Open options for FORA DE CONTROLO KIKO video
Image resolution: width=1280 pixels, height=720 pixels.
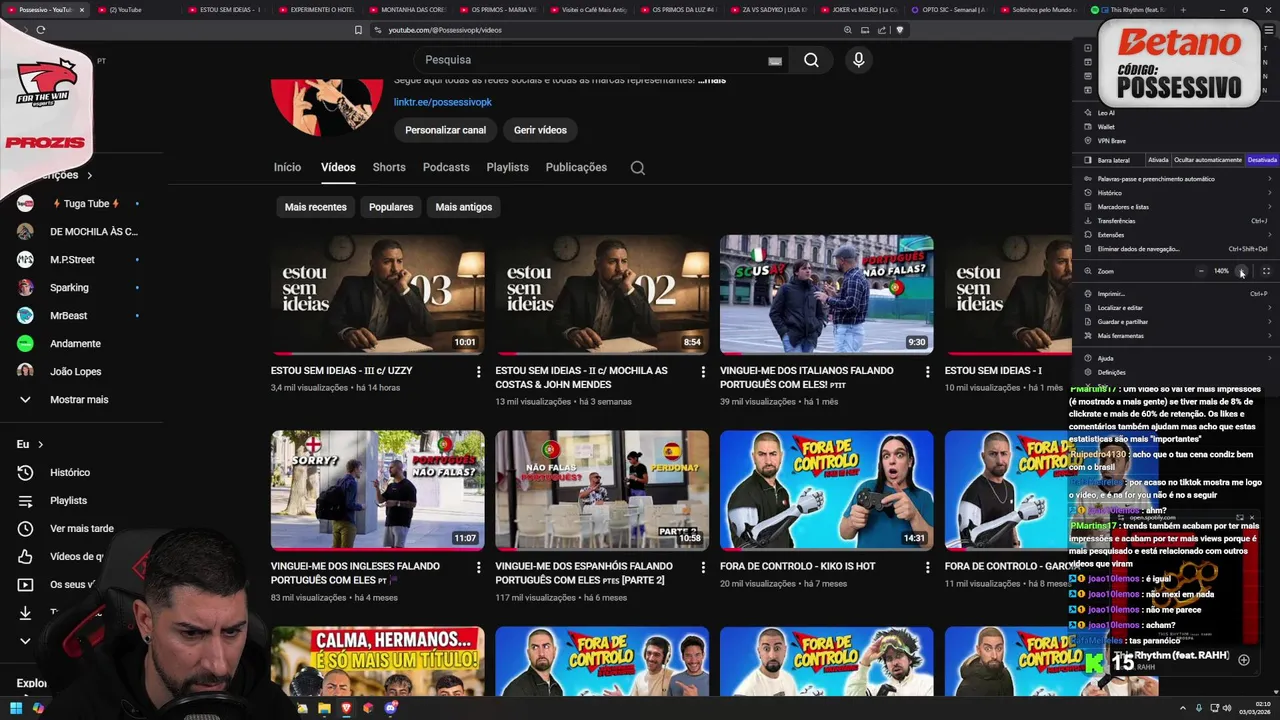click(927, 568)
